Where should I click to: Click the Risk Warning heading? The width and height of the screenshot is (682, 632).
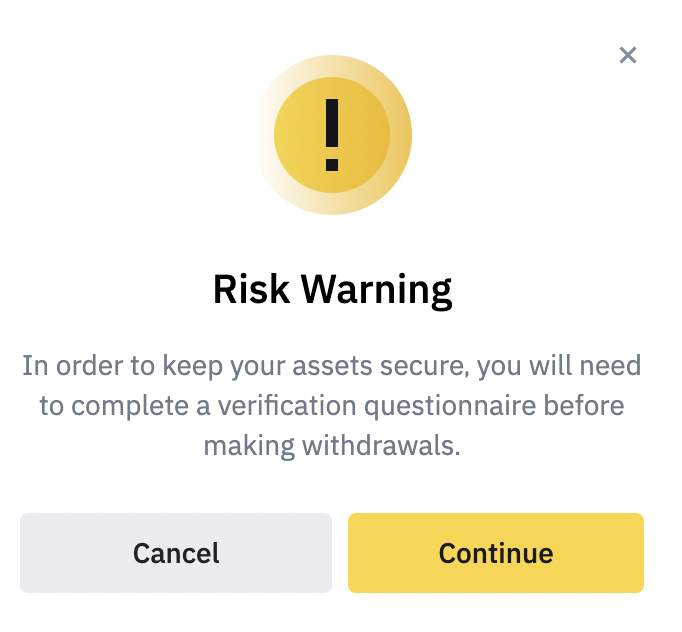point(332,290)
